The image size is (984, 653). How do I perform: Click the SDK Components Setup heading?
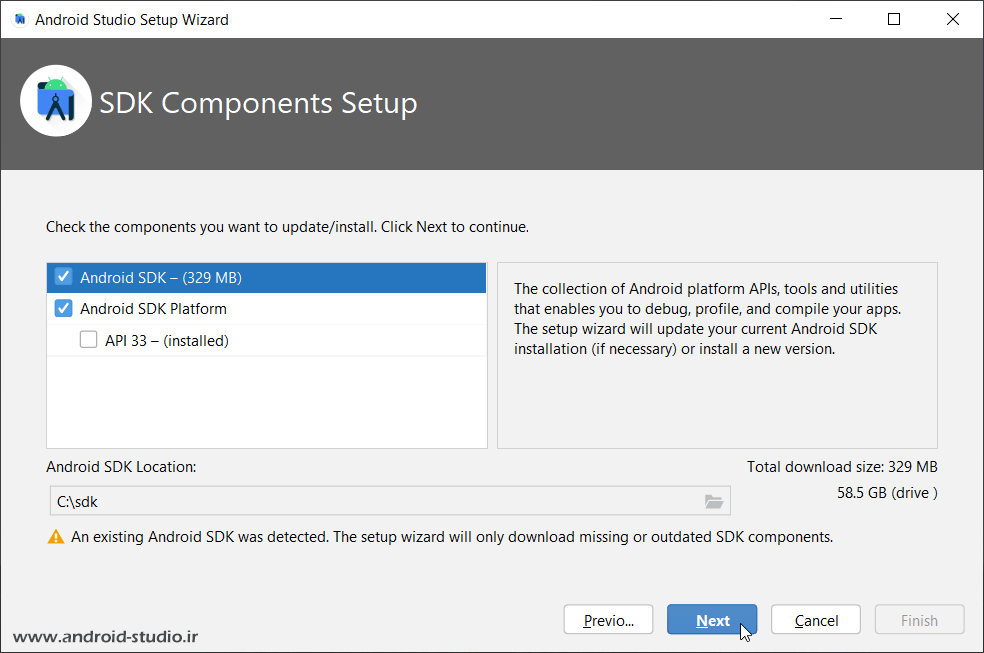click(x=258, y=103)
